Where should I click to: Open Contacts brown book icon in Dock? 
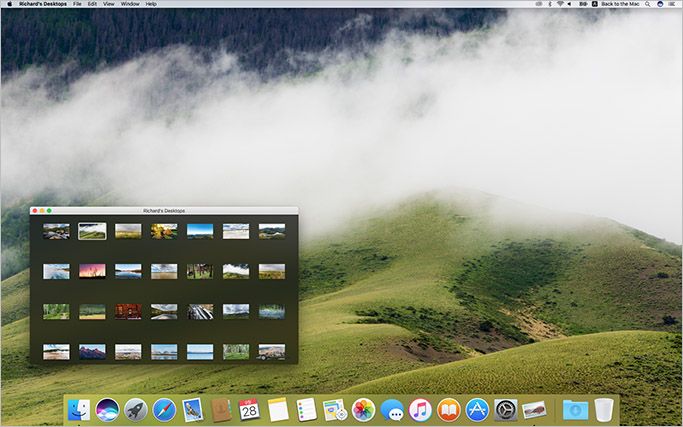pyautogui.click(x=221, y=410)
